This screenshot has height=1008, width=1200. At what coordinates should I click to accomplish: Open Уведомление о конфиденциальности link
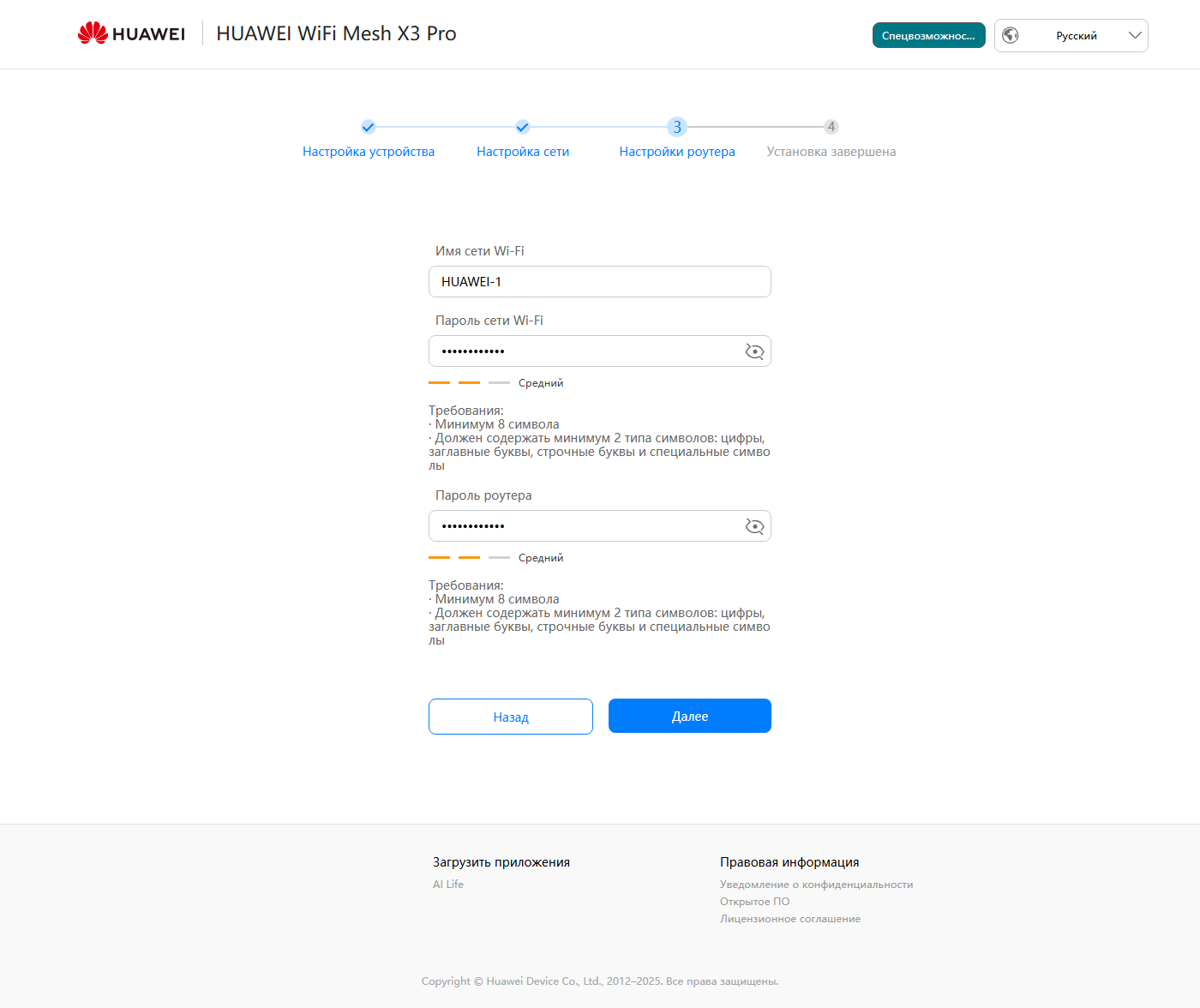[x=816, y=885]
